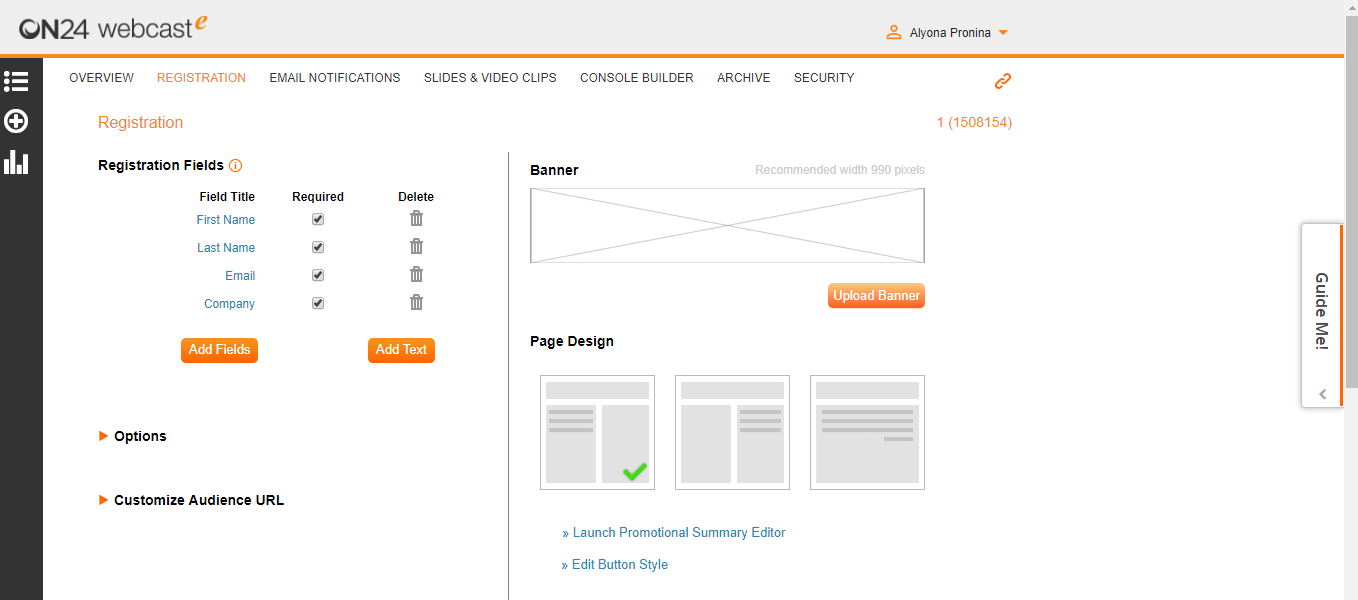1358x600 pixels.
Task: Delete the Last Name field using trash icon
Action: coord(416,247)
